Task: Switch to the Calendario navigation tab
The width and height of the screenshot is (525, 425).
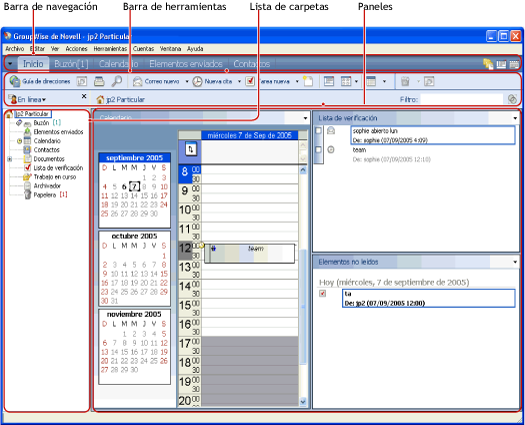Action: click(119, 64)
